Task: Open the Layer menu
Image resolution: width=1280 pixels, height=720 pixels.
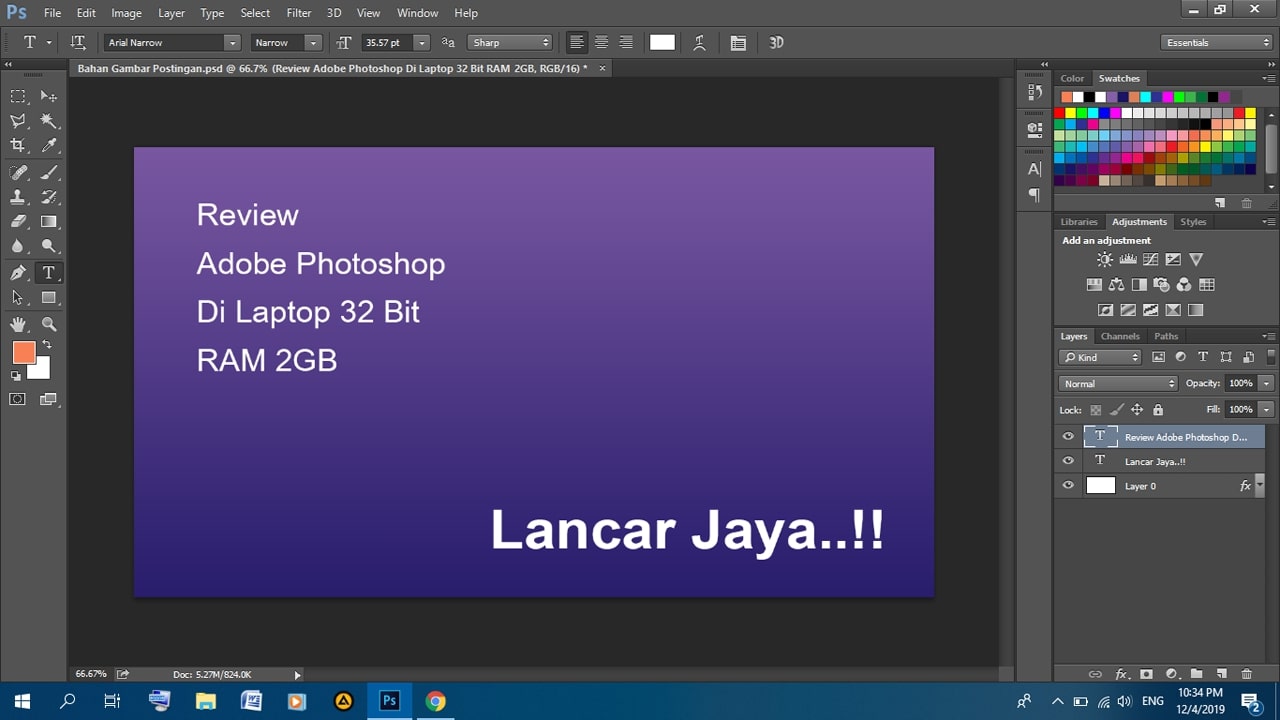Action: click(x=171, y=13)
